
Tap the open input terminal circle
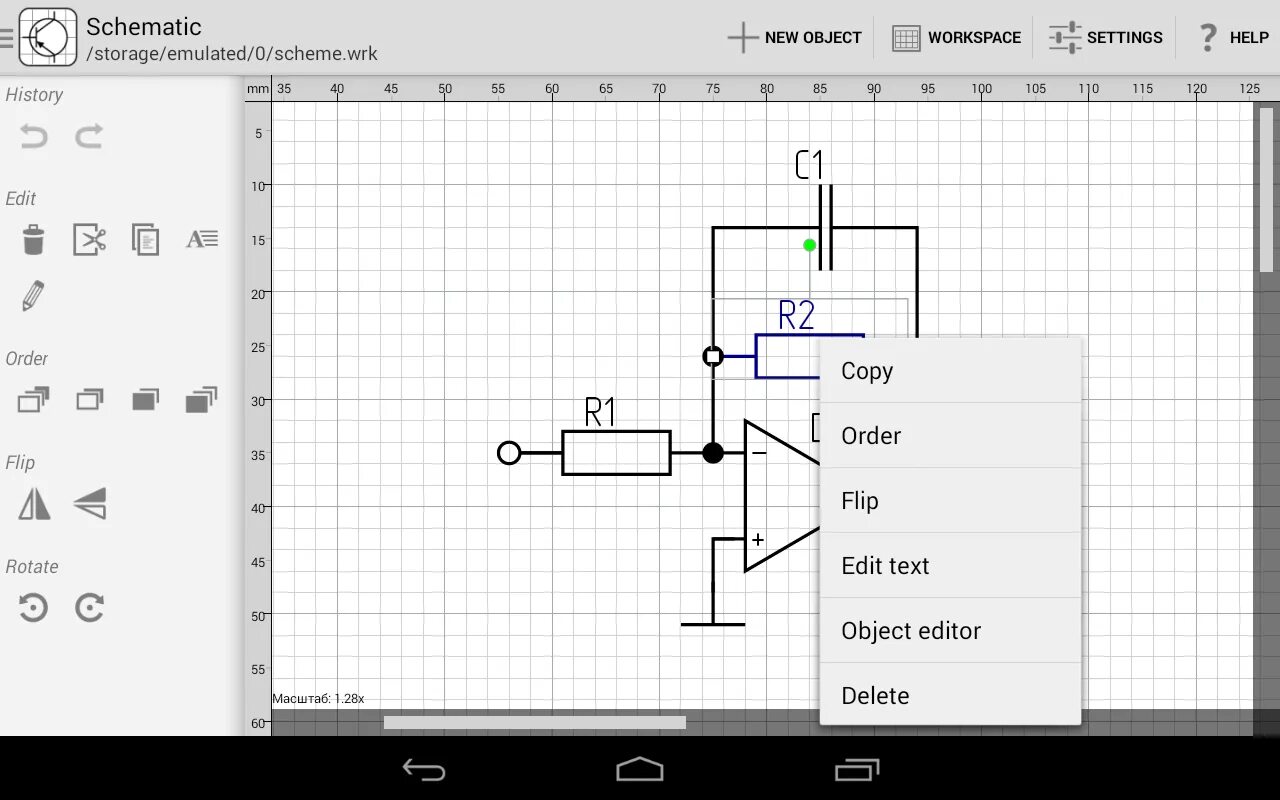tap(509, 453)
